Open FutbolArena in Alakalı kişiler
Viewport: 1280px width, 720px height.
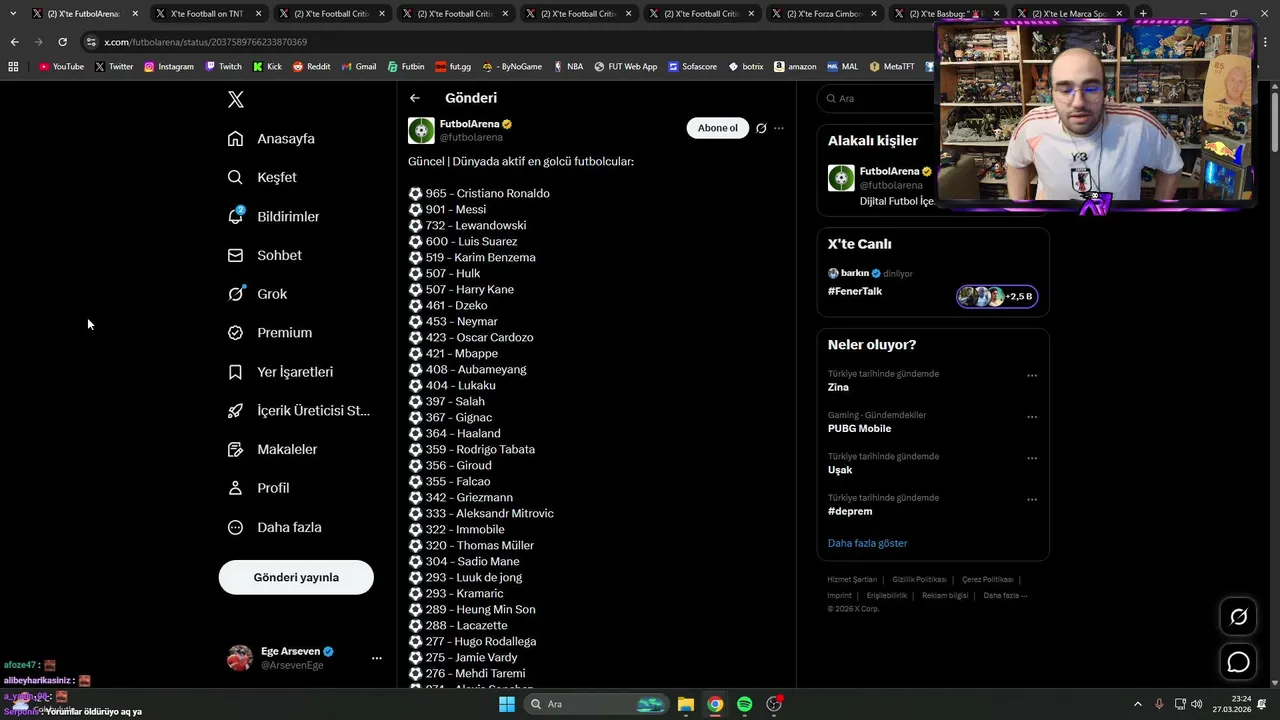click(x=889, y=171)
